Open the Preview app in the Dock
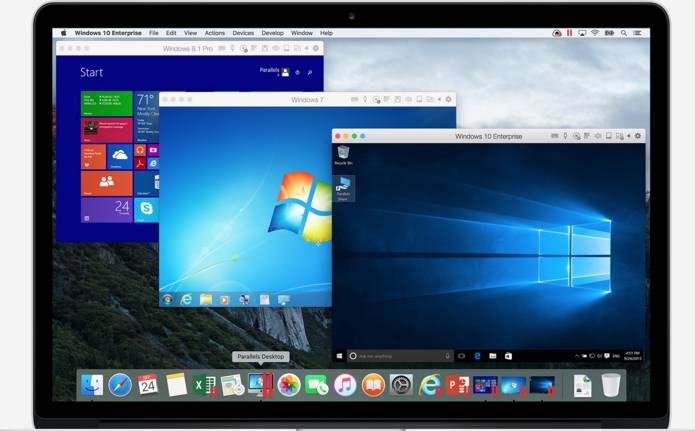 (x=232, y=385)
